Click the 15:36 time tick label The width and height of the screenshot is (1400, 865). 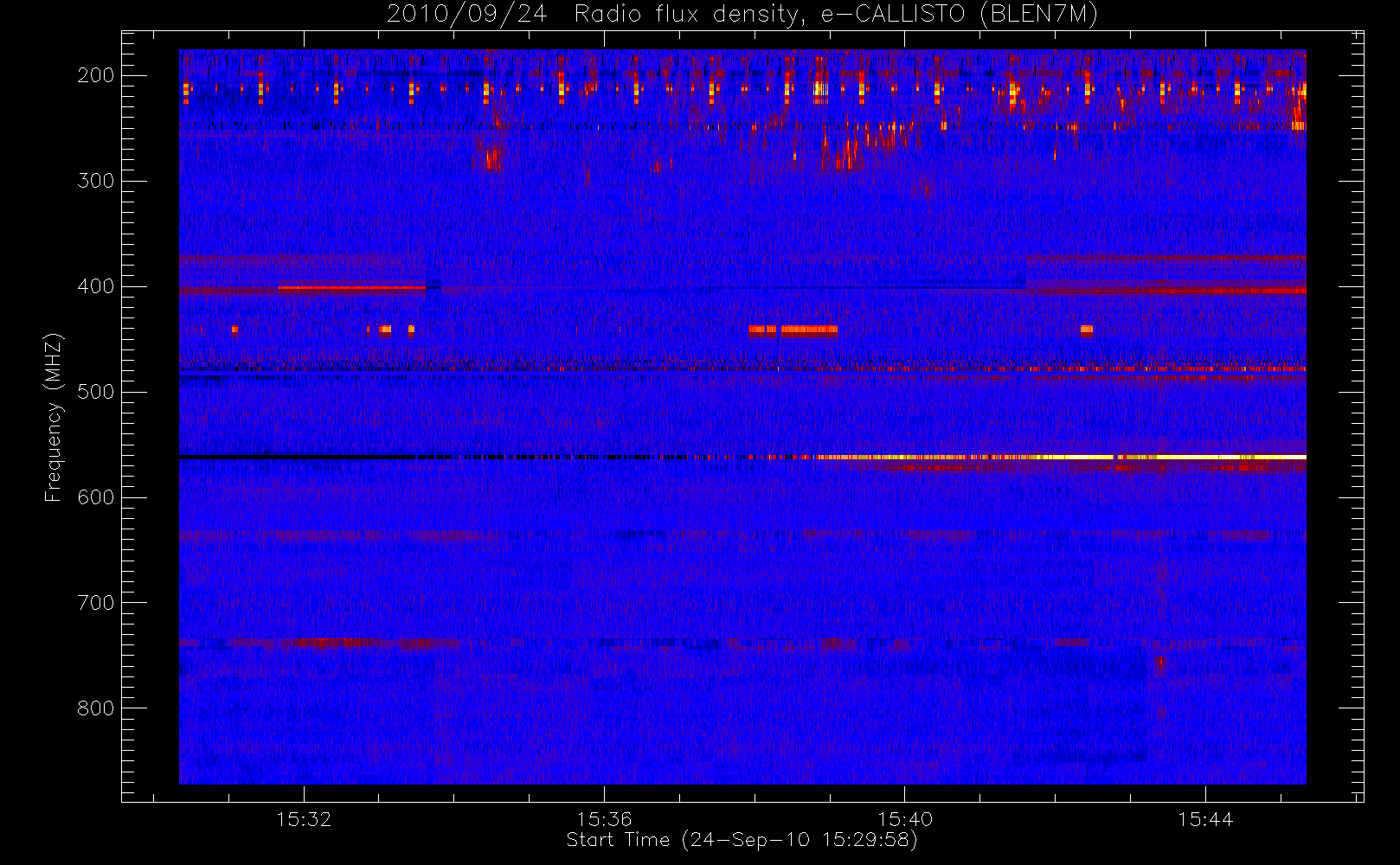click(604, 819)
